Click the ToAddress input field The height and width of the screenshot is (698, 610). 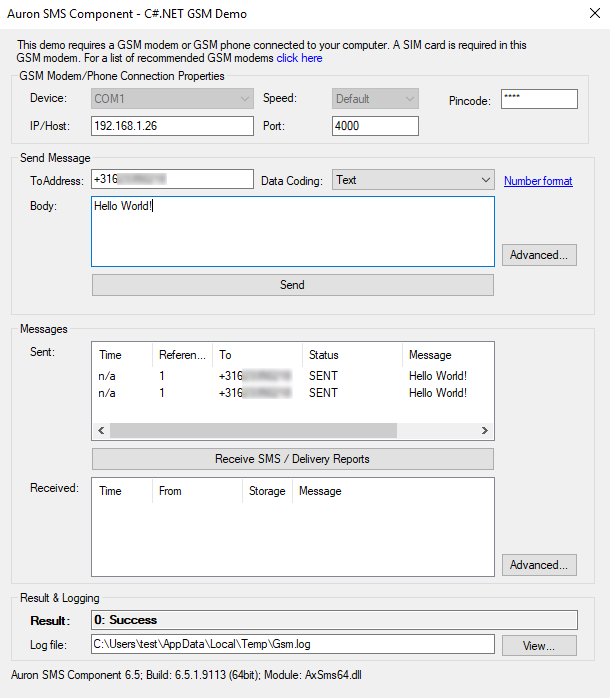pos(172,179)
